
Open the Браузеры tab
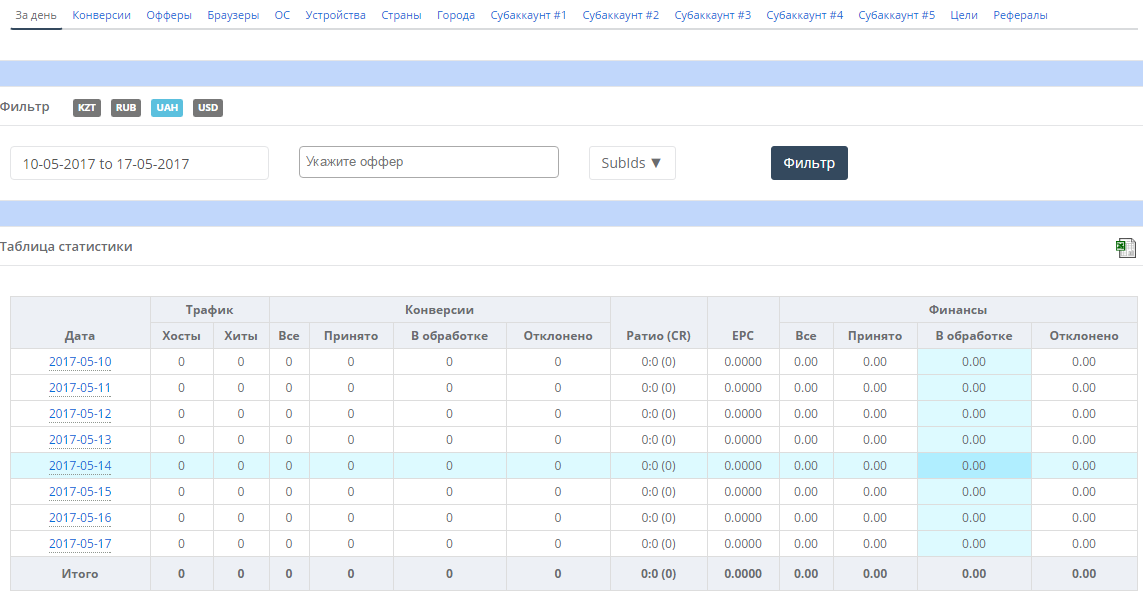[233, 15]
